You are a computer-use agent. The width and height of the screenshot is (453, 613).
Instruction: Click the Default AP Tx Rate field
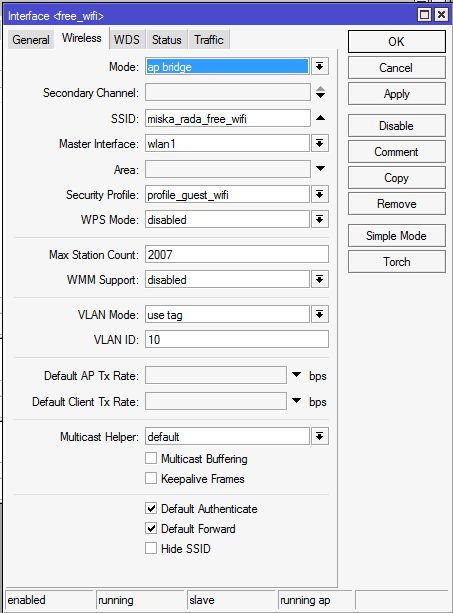click(x=216, y=375)
